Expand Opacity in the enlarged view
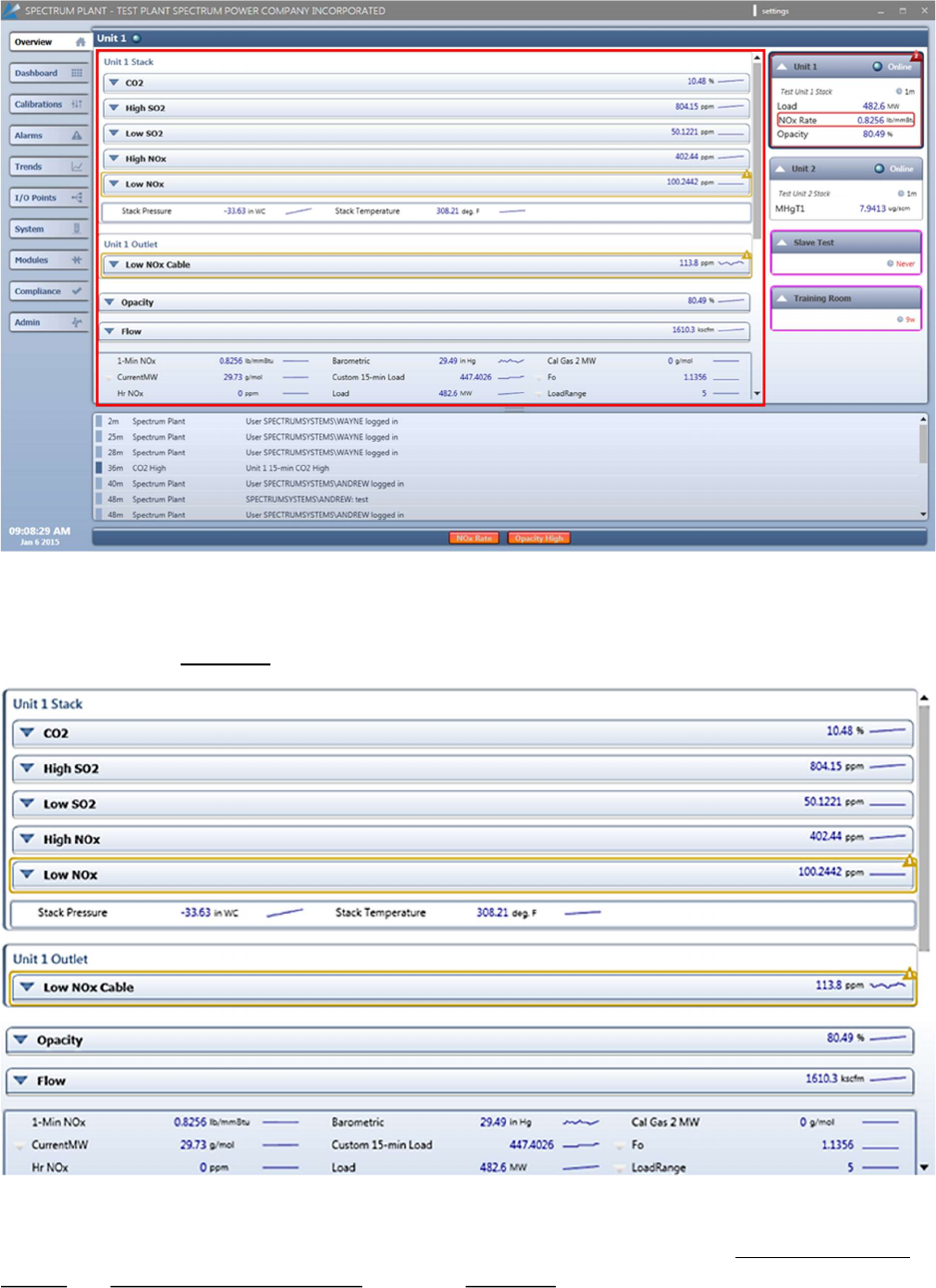Screen dimensions: 936x1288 pos(21,1040)
